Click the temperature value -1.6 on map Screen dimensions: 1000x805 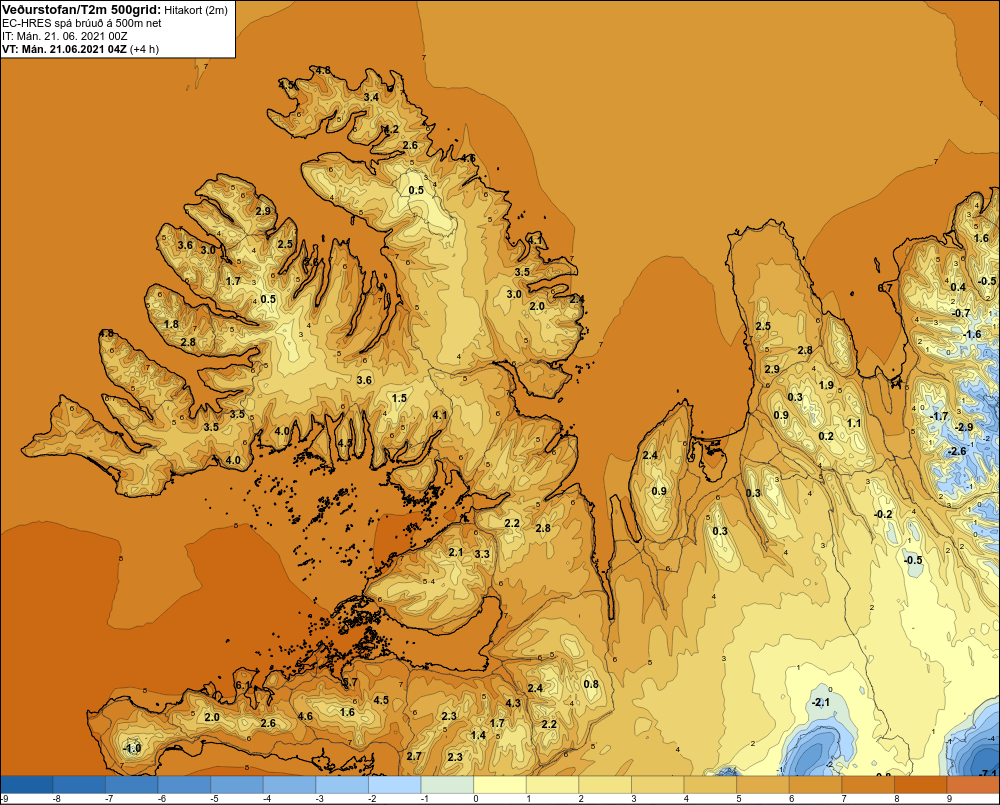[x=972, y=334]
